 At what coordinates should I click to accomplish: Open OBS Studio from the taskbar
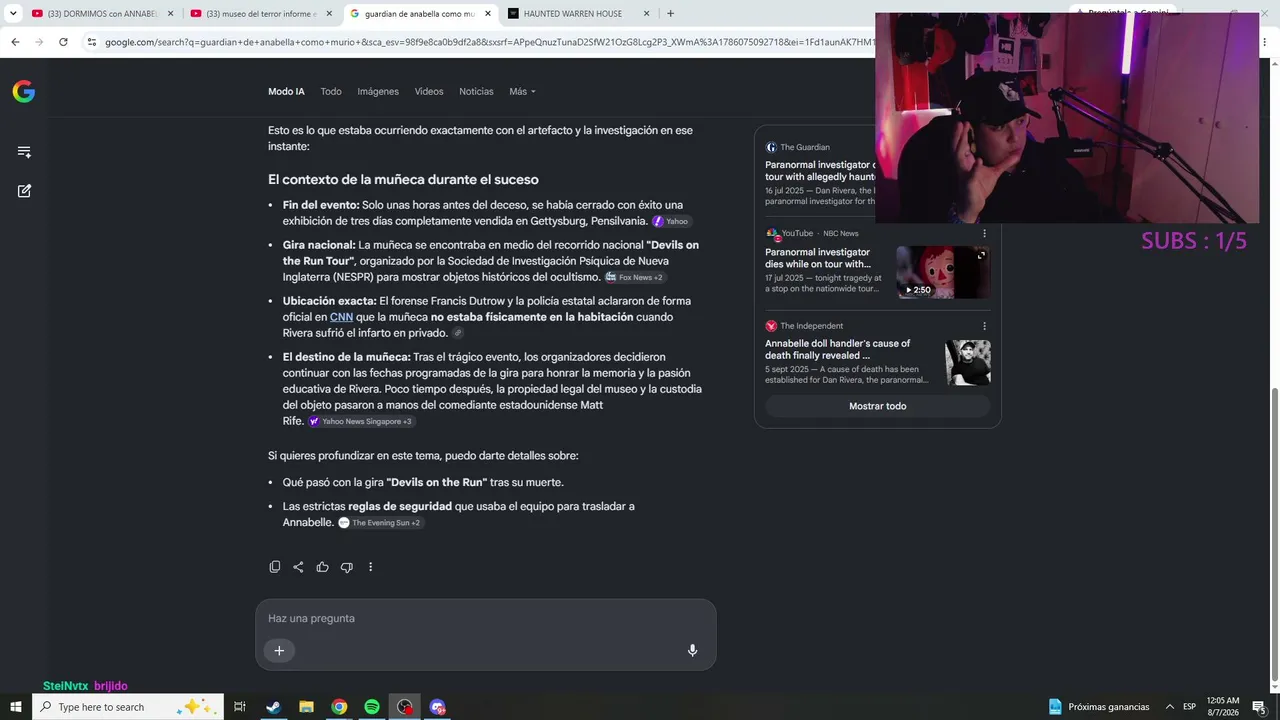[x=404, y=707]
